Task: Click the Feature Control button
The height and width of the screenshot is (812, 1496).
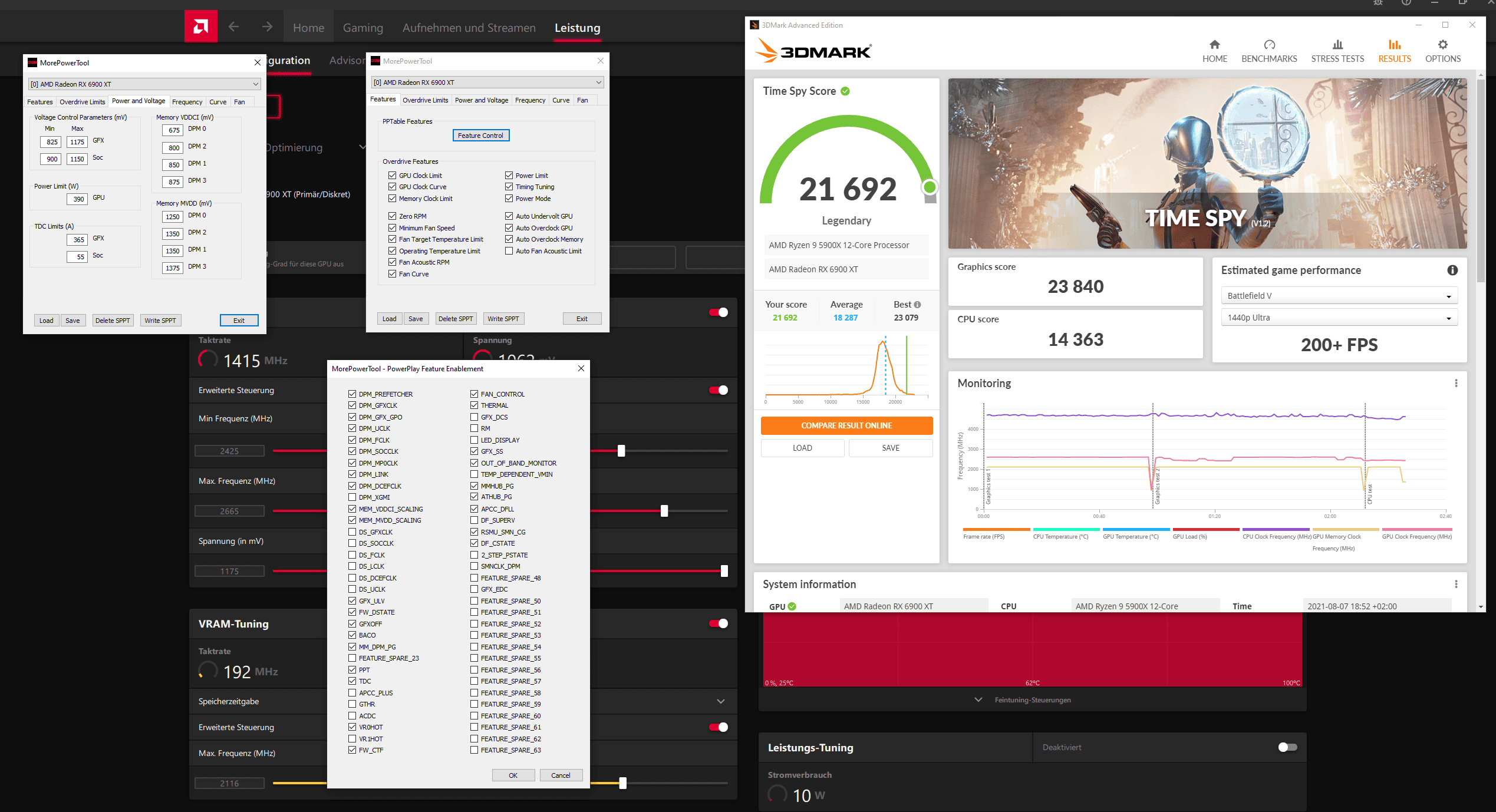Action: pyautogui.click(x=480, y=135)
